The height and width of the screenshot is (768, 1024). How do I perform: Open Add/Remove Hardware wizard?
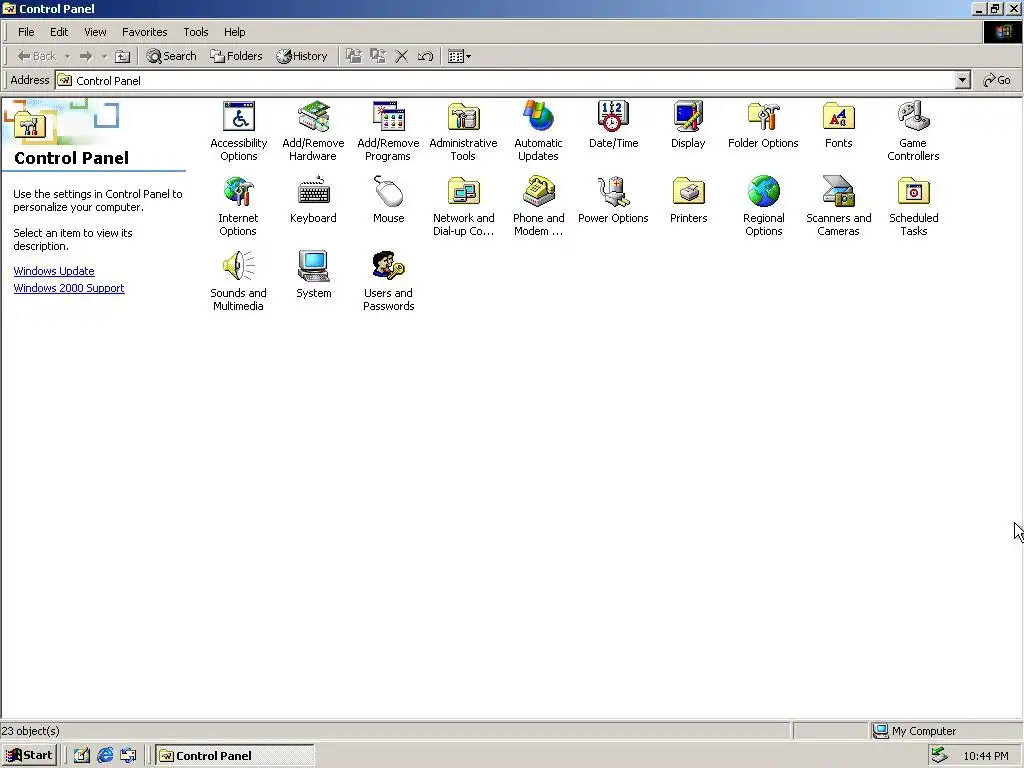(313, 118)
